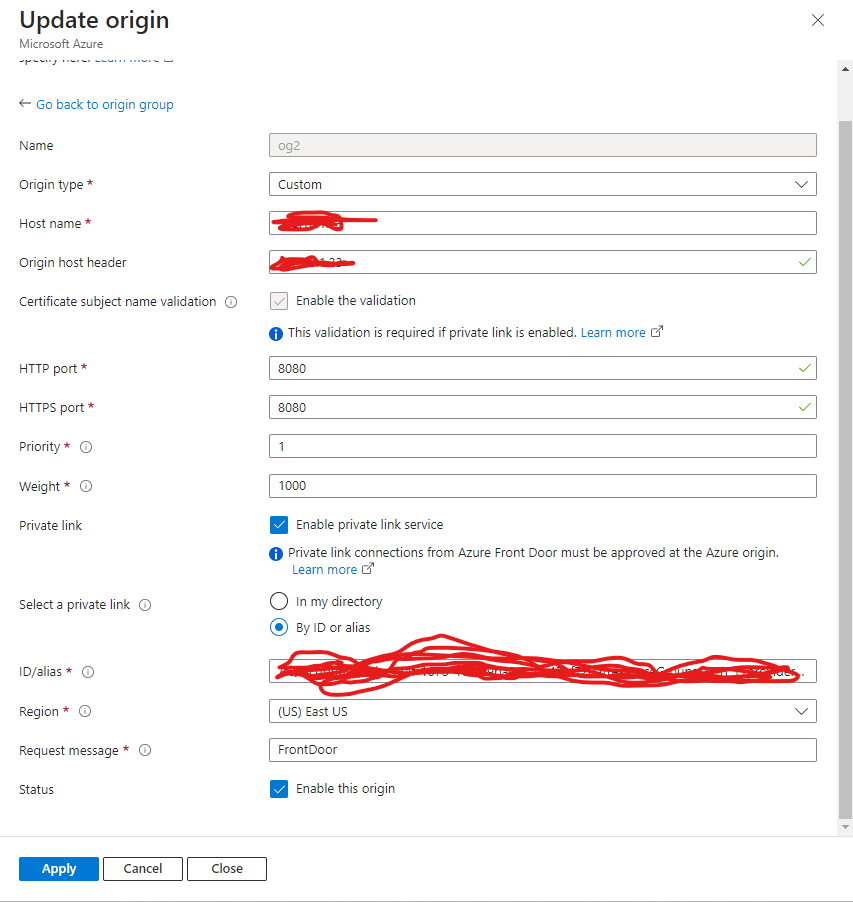The width and height of the screenshot is (853, 902).
Task: Click the ID/alias input field
Action: 542,671
